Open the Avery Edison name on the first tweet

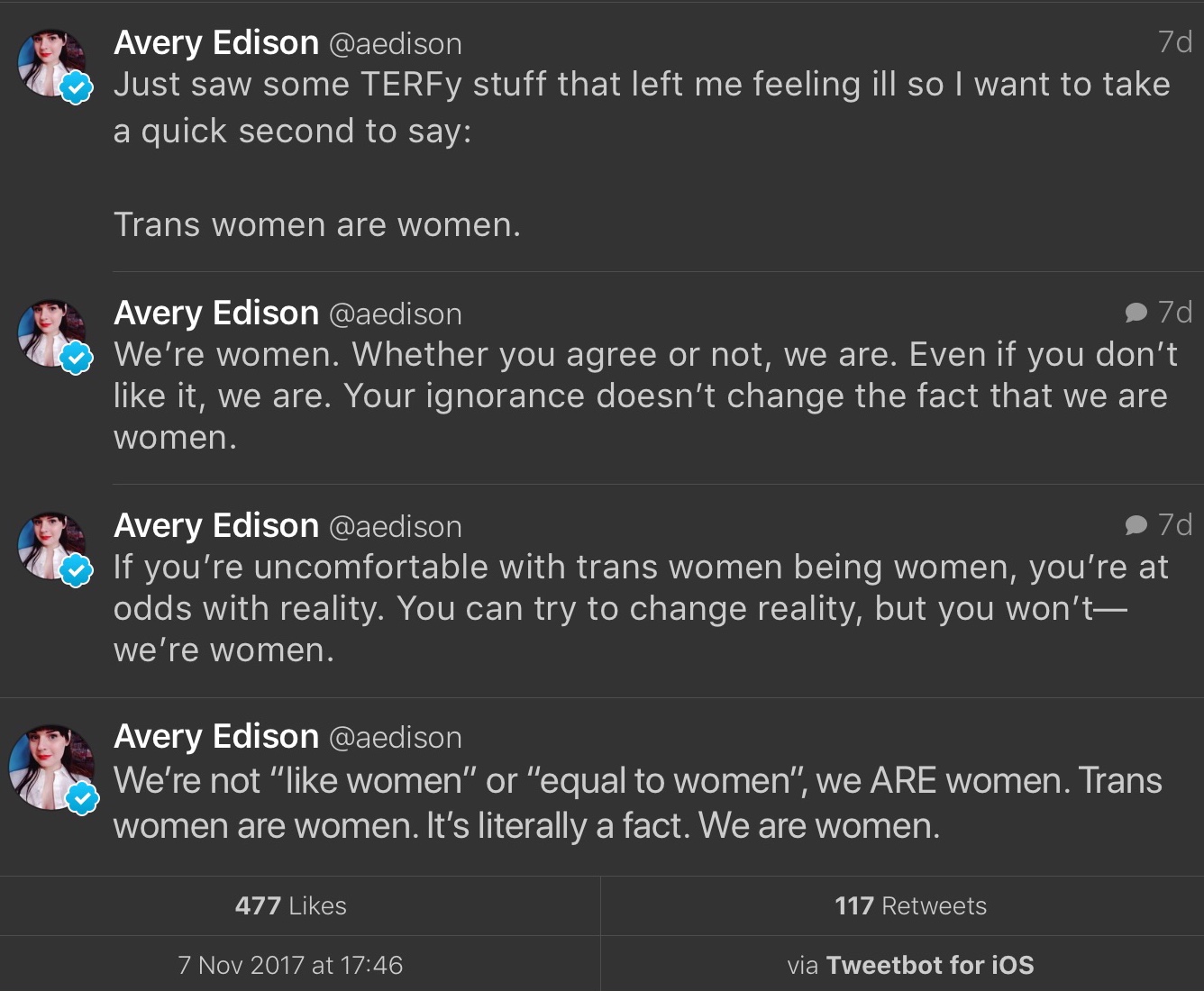coord(216,42)
